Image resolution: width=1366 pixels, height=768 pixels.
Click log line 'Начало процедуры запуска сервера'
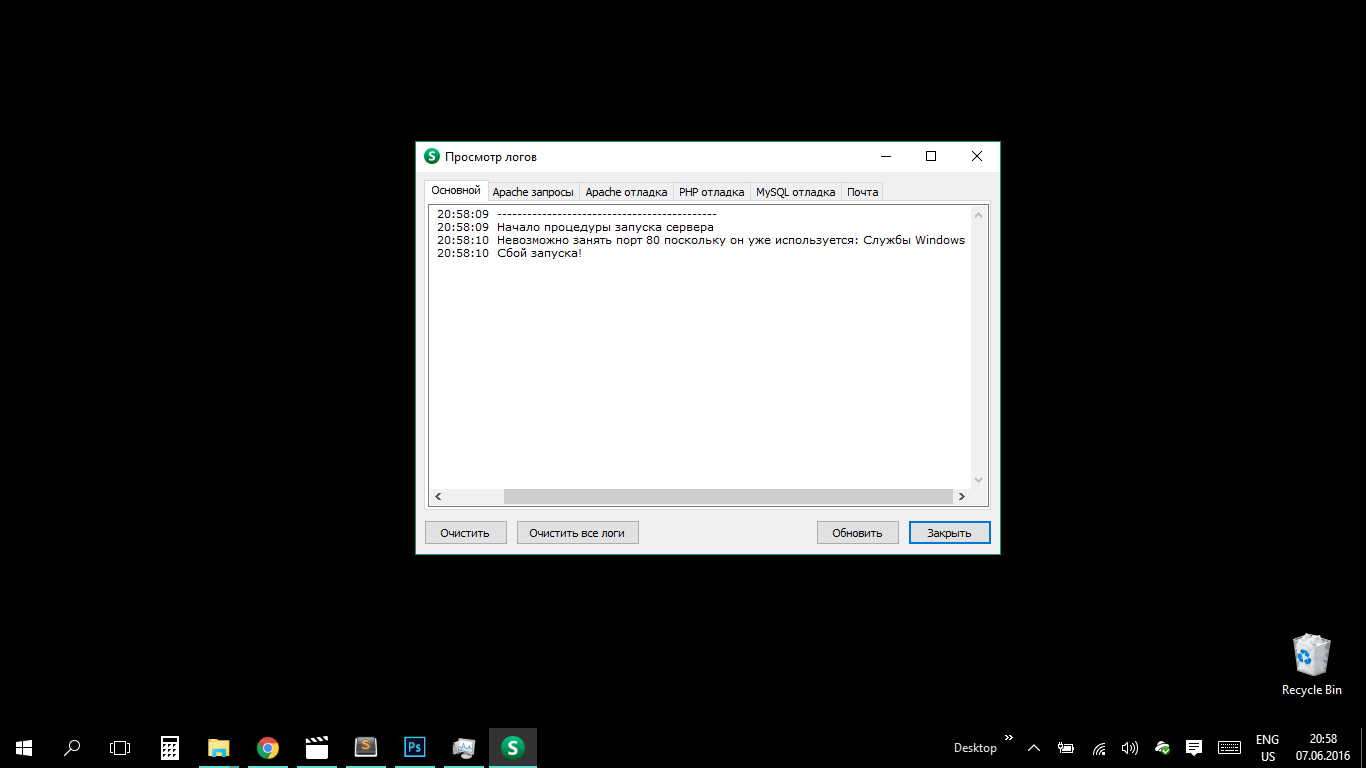[x=605, y=227]
